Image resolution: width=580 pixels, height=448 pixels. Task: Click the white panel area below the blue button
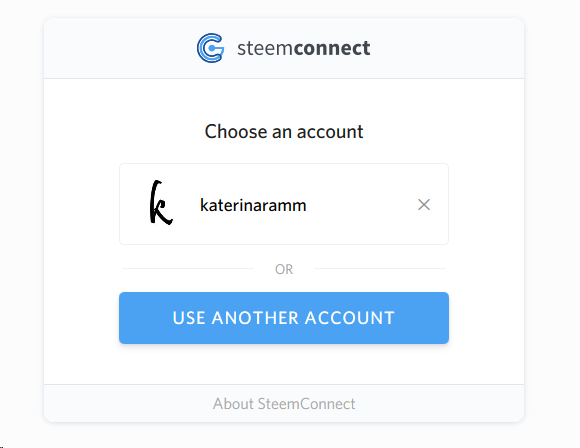point(284,364)
